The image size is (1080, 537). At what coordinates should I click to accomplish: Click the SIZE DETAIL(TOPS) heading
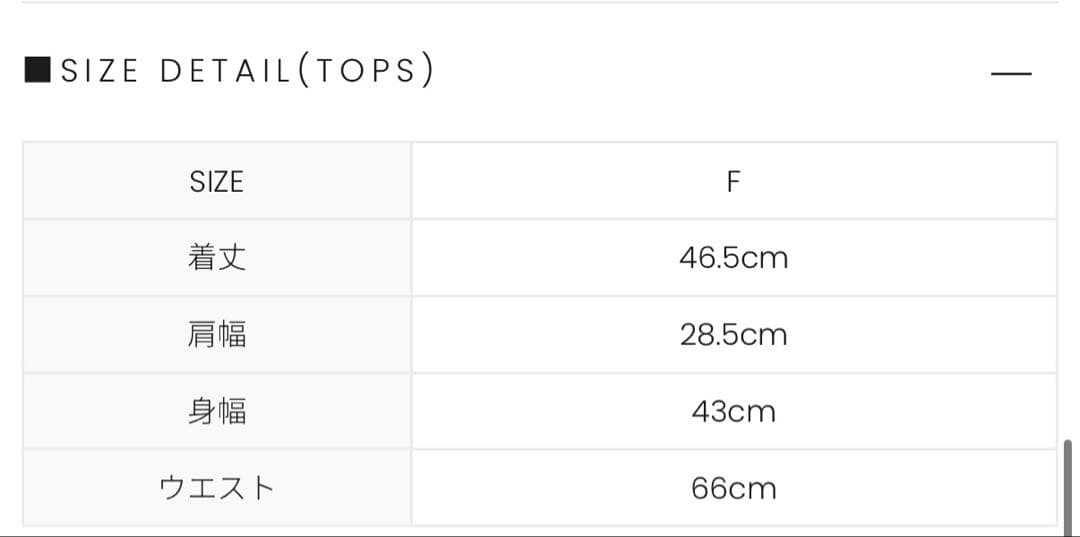[x=229, y=71]
